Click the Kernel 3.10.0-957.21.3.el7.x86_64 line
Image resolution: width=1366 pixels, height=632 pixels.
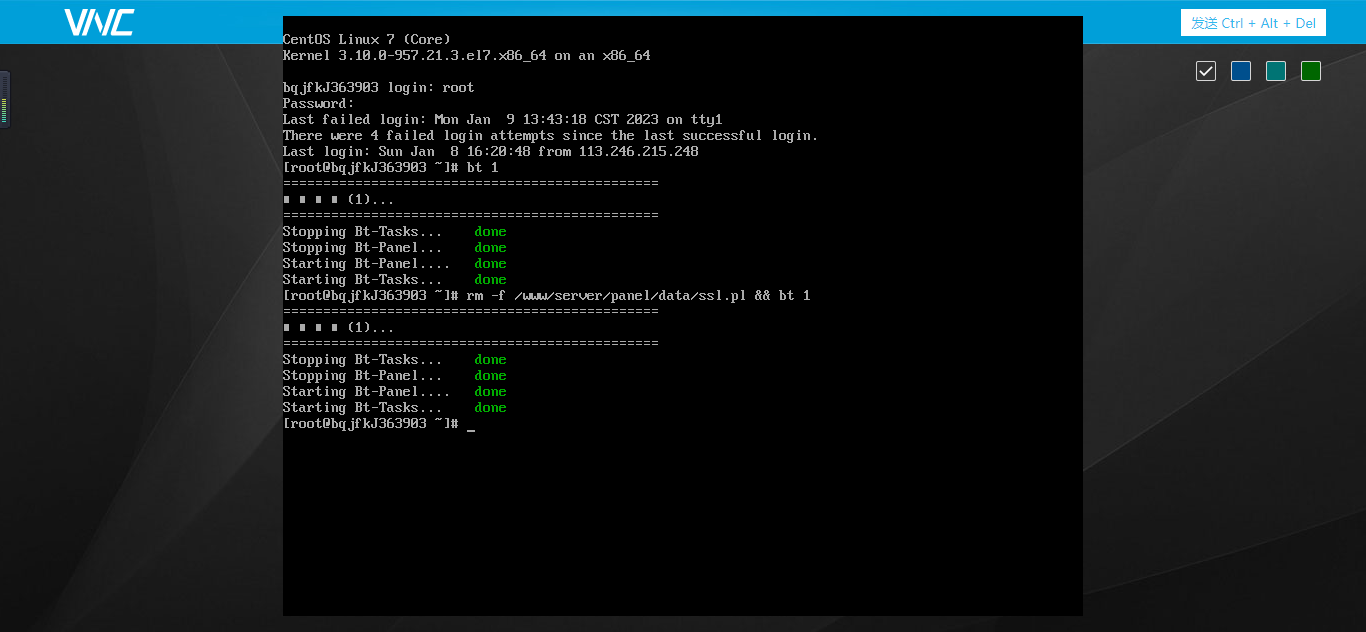click(x=467, y=56)
